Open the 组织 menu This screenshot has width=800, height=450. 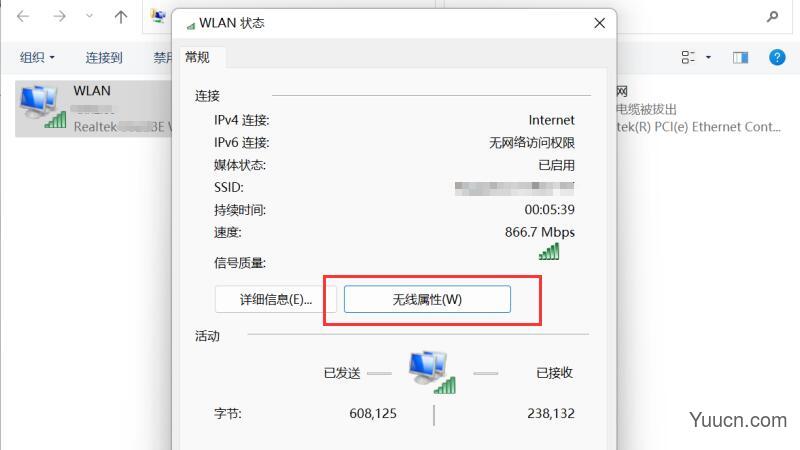(x=37, y=57)
